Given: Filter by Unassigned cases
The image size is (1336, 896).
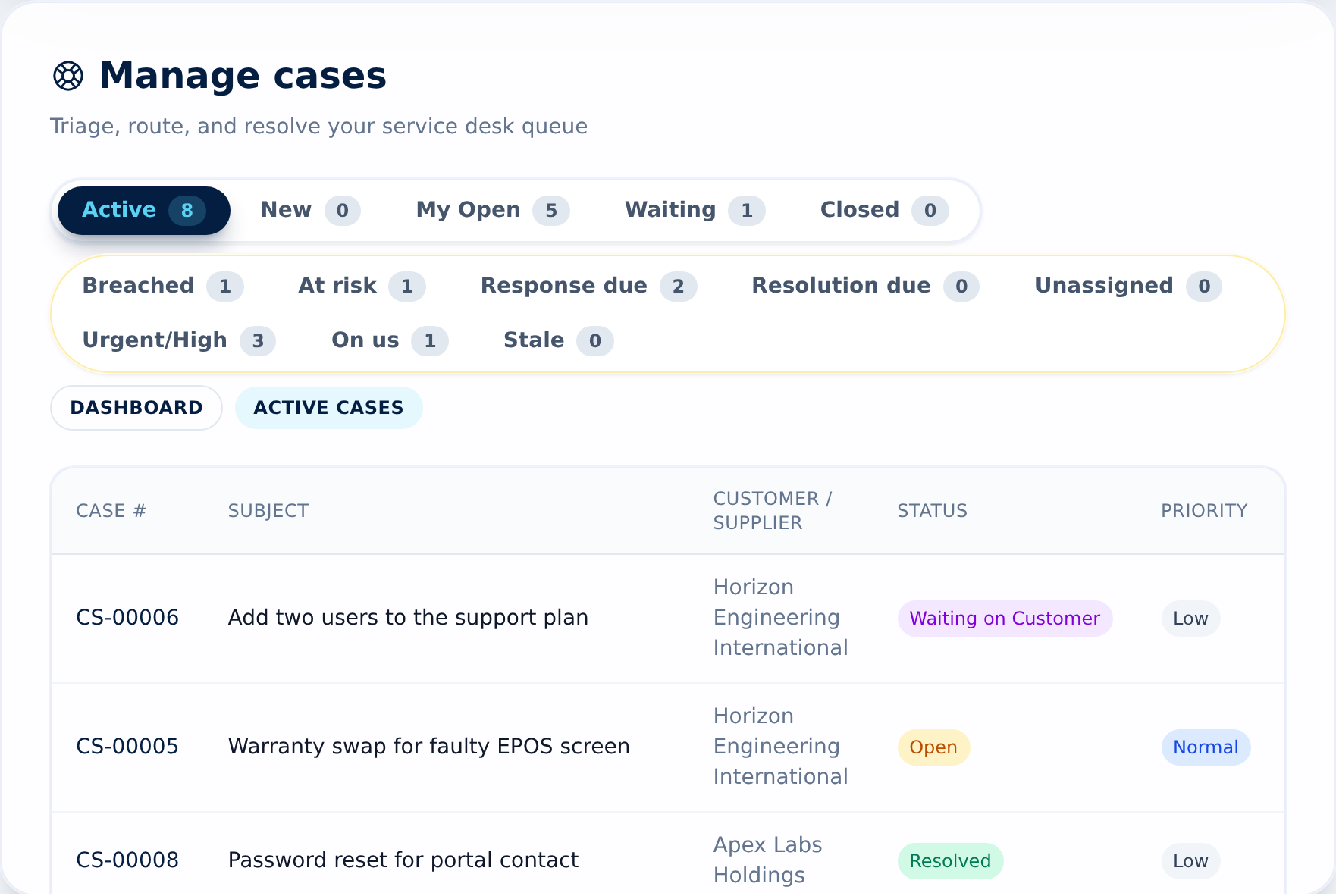Looking at the screenshot, I should tap(1128, 286).
